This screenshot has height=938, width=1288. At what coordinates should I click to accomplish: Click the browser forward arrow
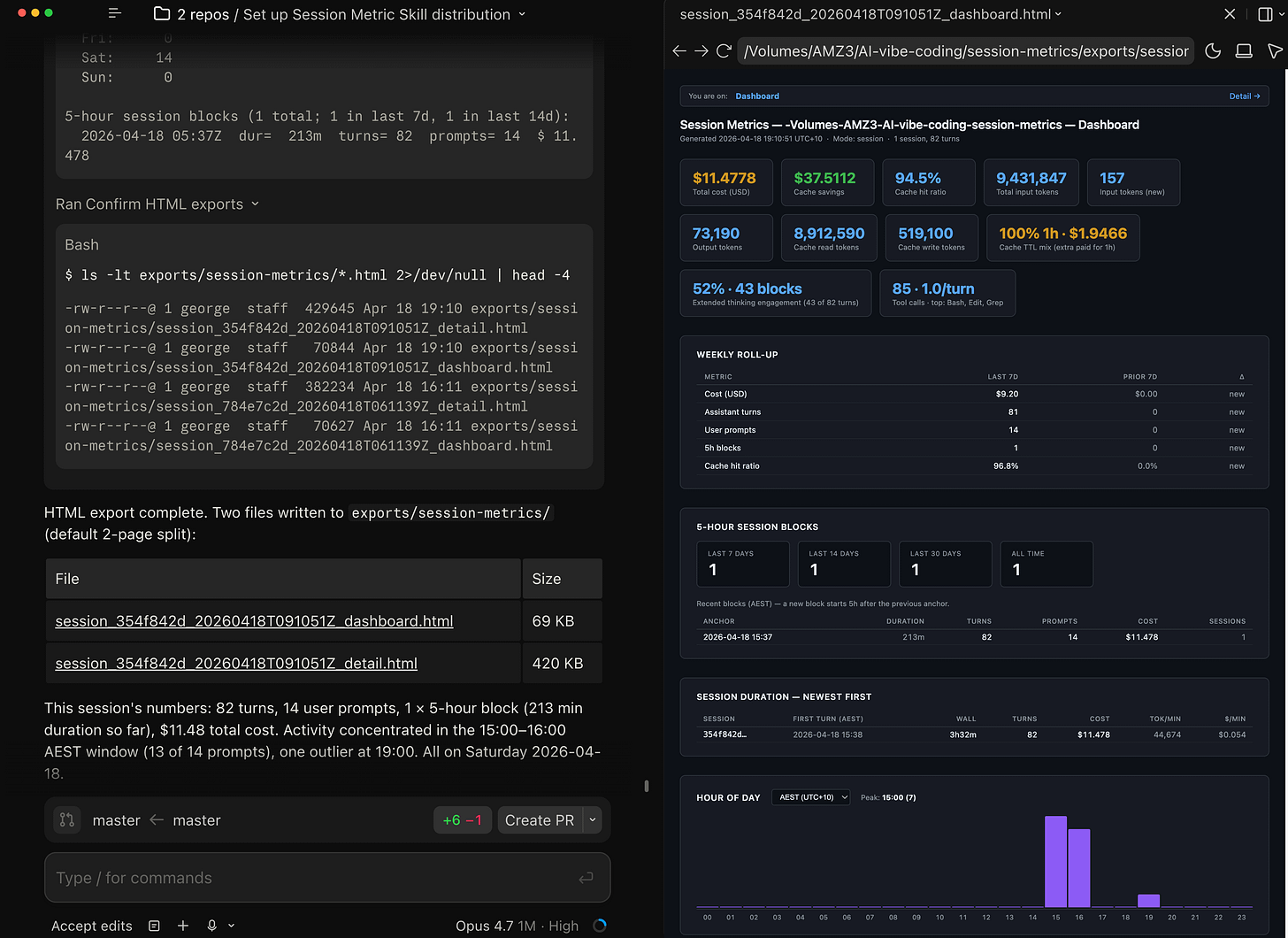pos(701,51)
